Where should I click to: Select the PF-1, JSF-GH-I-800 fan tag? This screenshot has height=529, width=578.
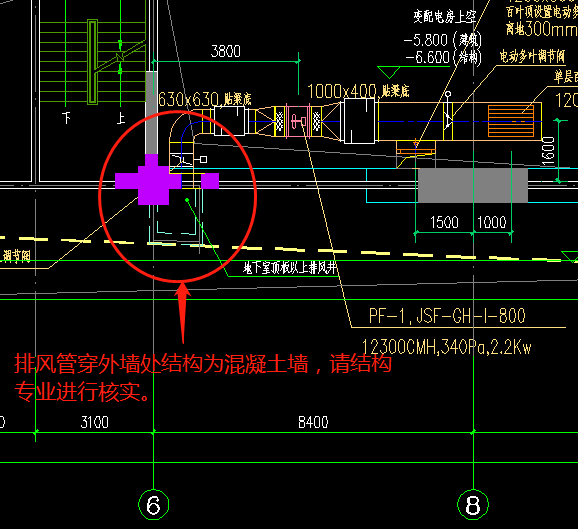(x=447, y=316)
